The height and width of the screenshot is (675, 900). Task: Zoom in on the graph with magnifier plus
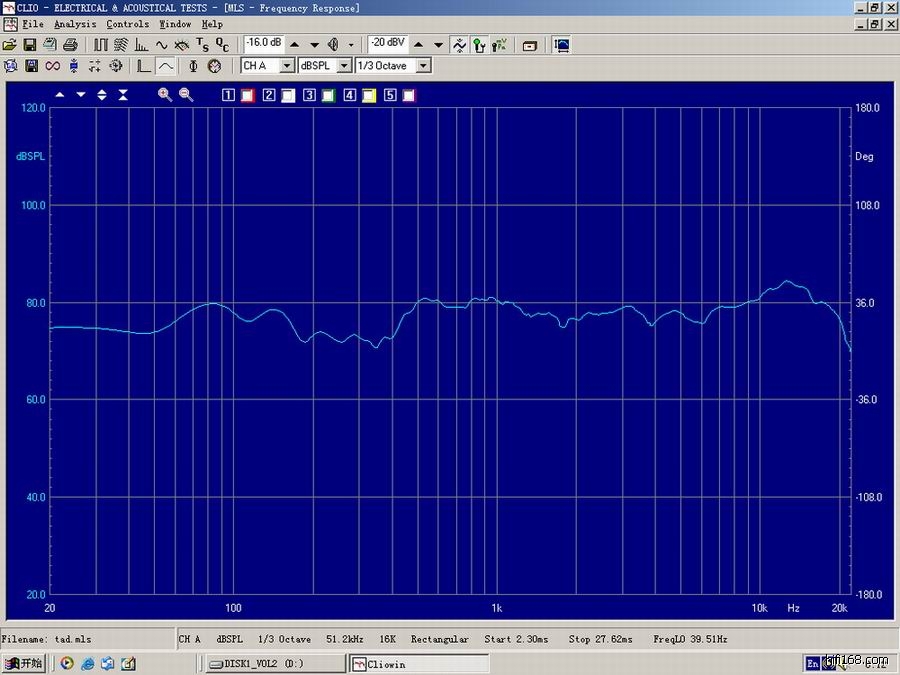coord(165,95)
